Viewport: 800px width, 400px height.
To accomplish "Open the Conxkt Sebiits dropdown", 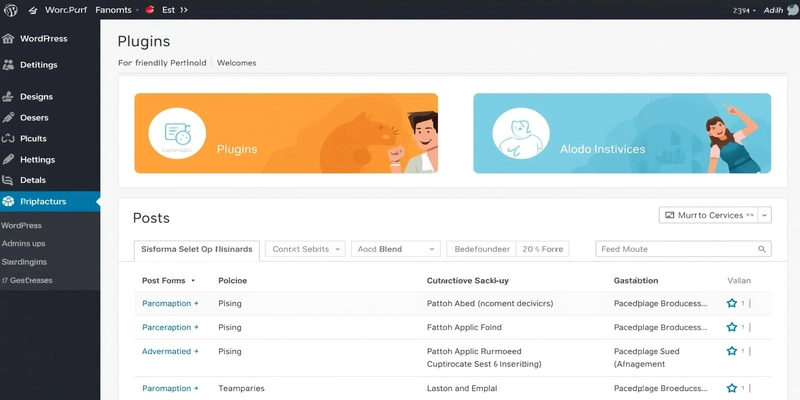I will (x=305, y=249).
